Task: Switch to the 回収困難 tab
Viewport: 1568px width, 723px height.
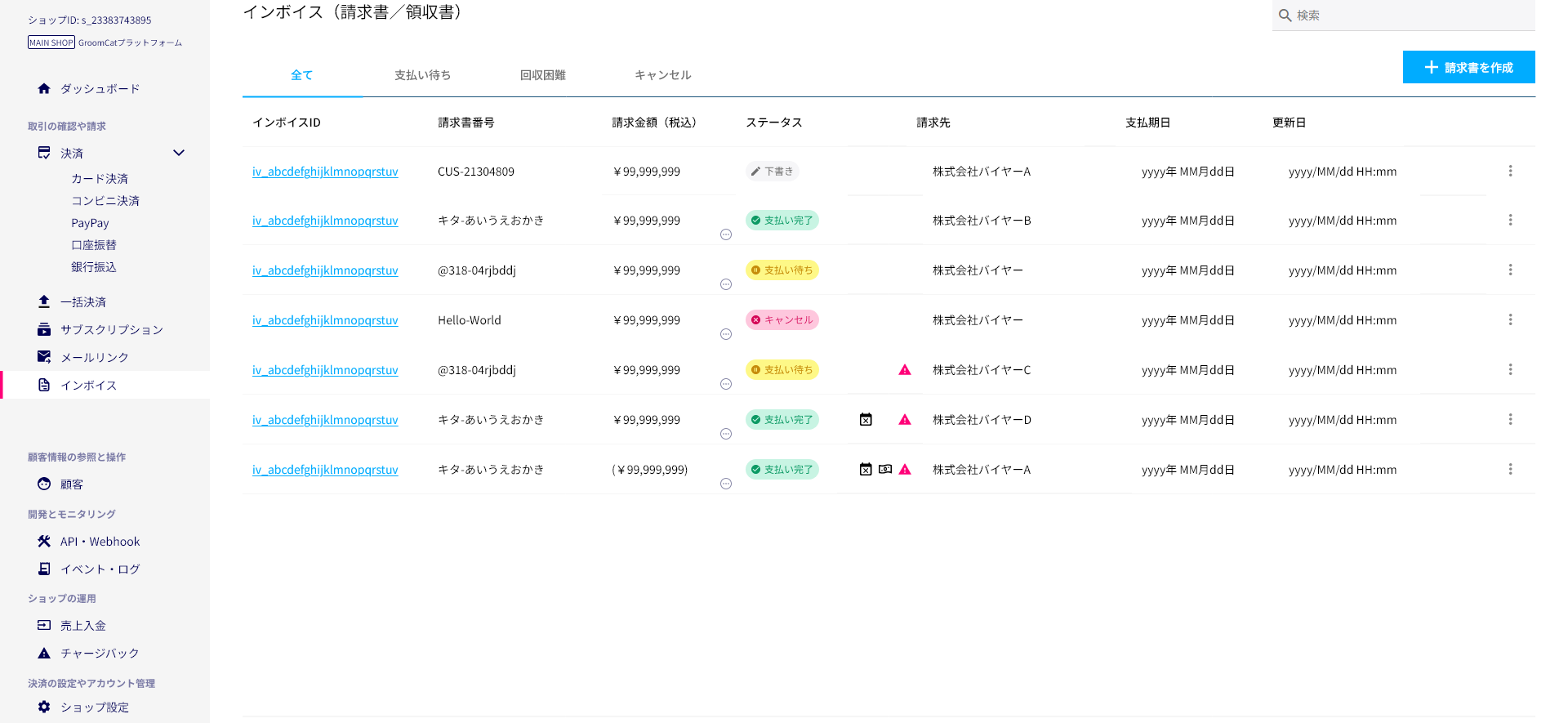Action: tap(543, 75)
